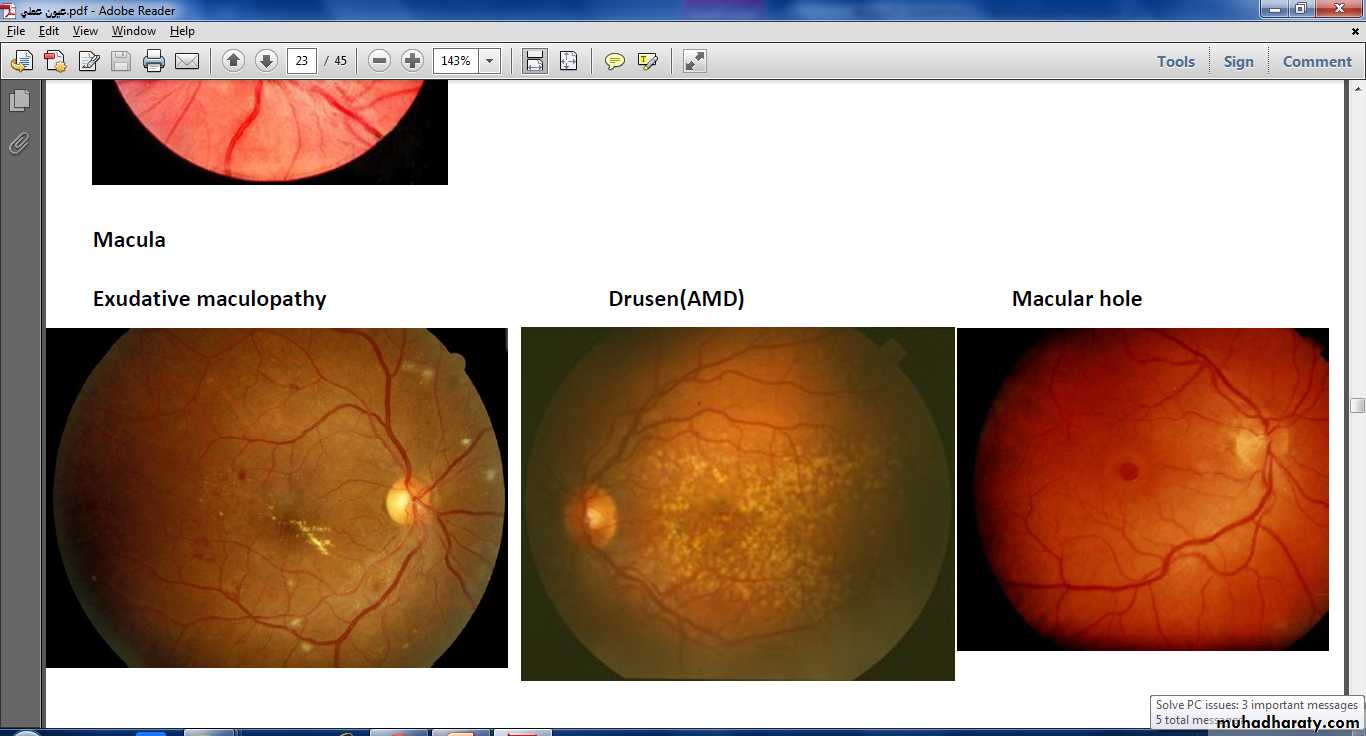Go to the previous page
The width and height of the screenshot is (1366, 736).
point(233,61)
